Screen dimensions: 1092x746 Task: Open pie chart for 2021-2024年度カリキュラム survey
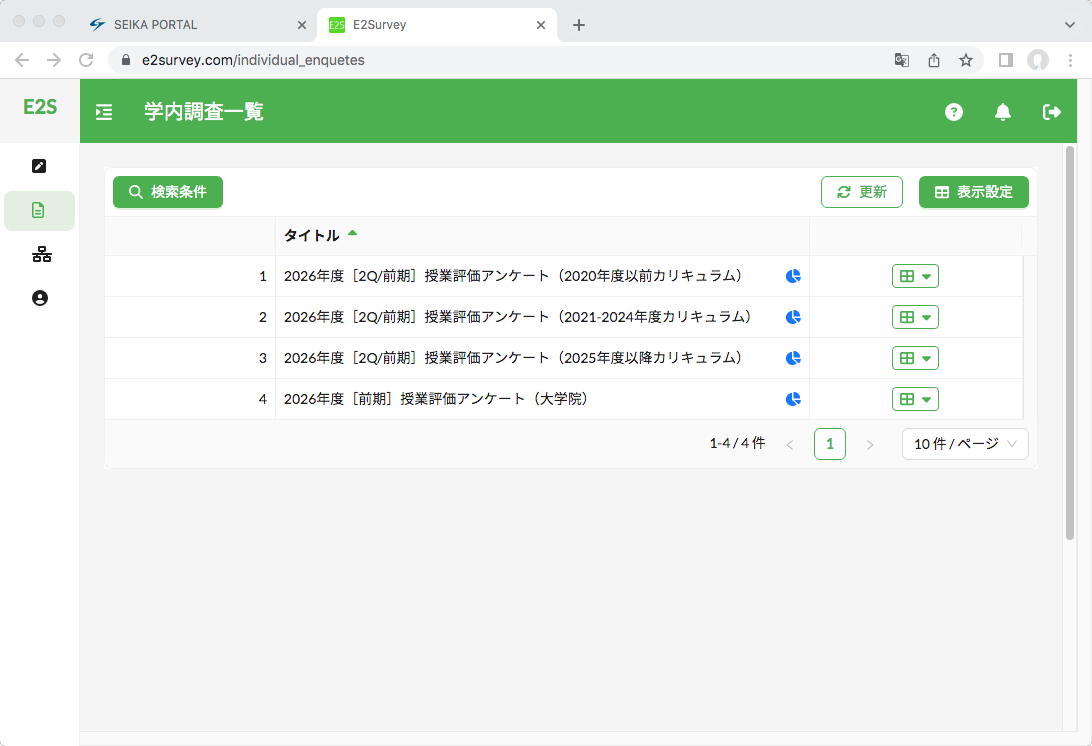[793, 317]
